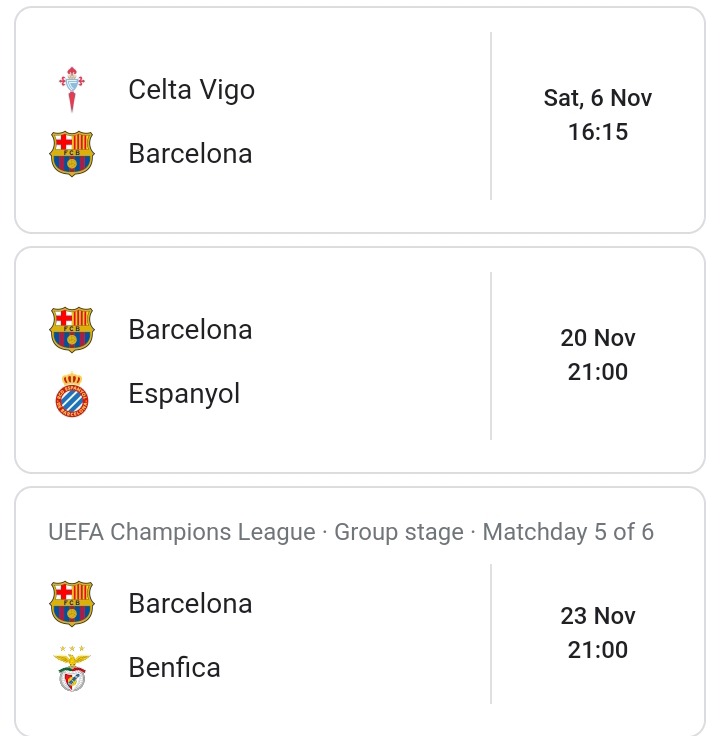Open the Celta Vigo team name

click(191, 90)
